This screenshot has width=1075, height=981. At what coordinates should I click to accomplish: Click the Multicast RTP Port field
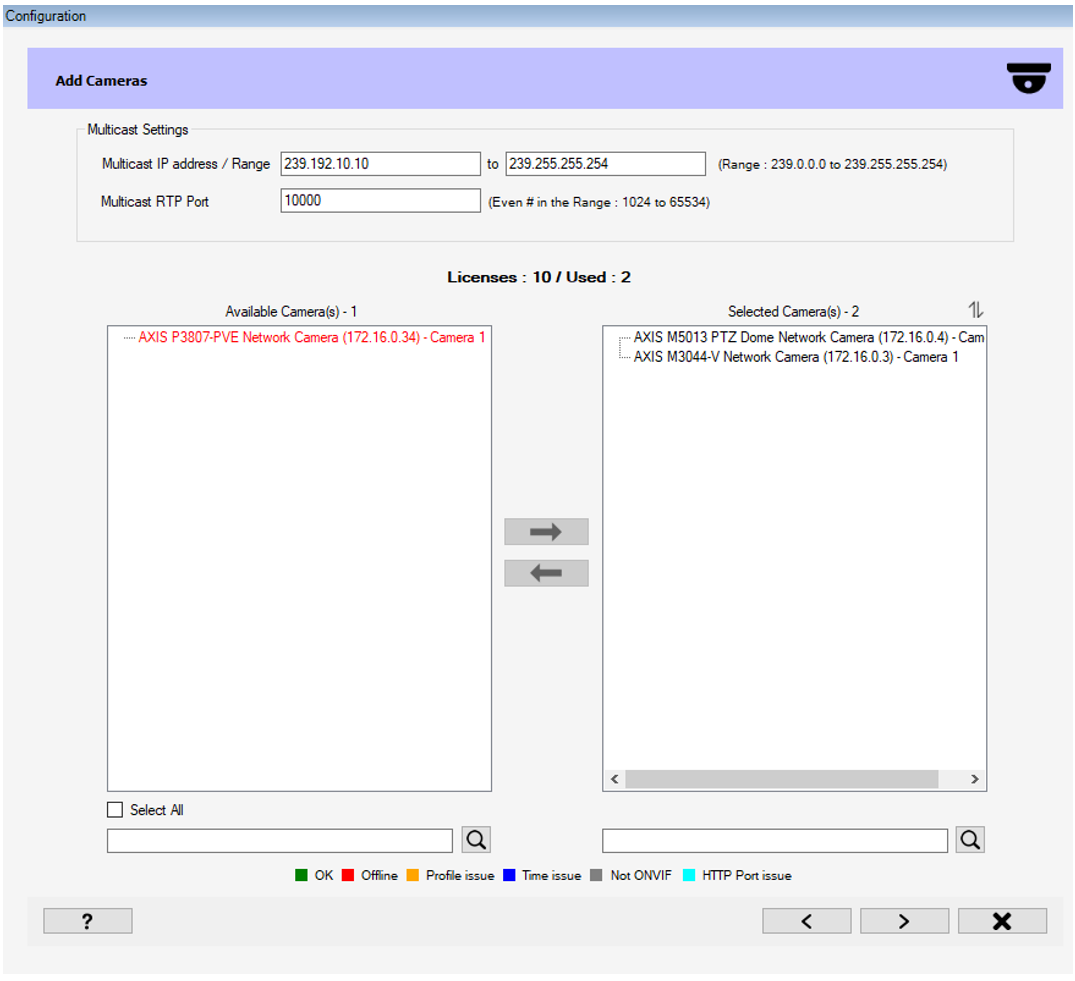point(380,201)
